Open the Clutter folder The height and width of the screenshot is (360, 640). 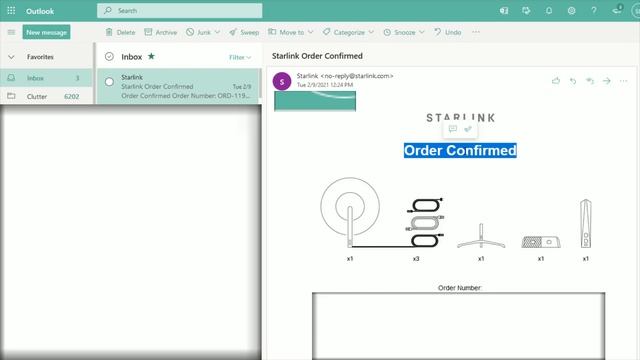[46, 96]
